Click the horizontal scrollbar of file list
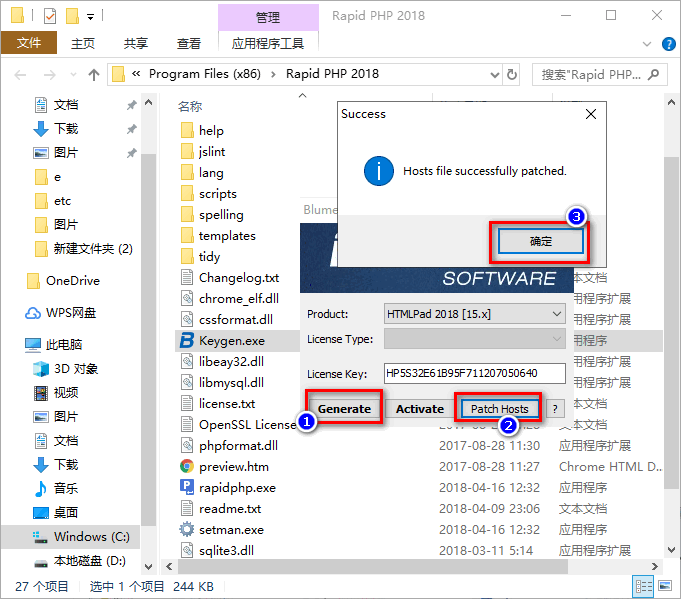 click(373, 566)
